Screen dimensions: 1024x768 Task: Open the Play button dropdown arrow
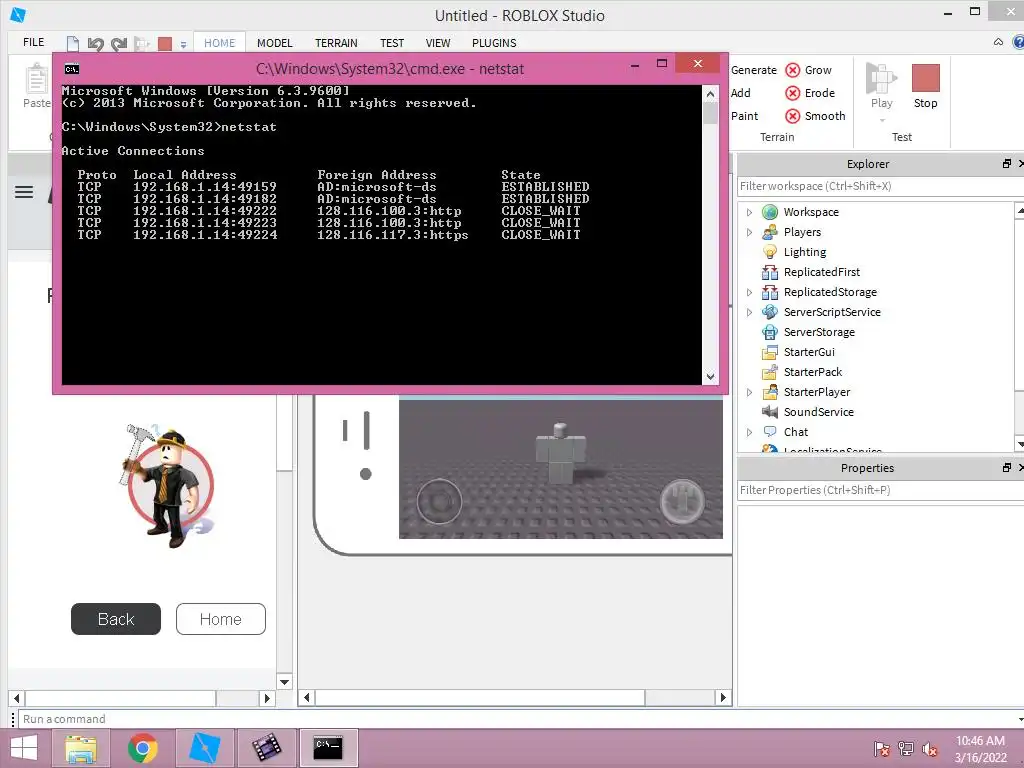(882, 120)
